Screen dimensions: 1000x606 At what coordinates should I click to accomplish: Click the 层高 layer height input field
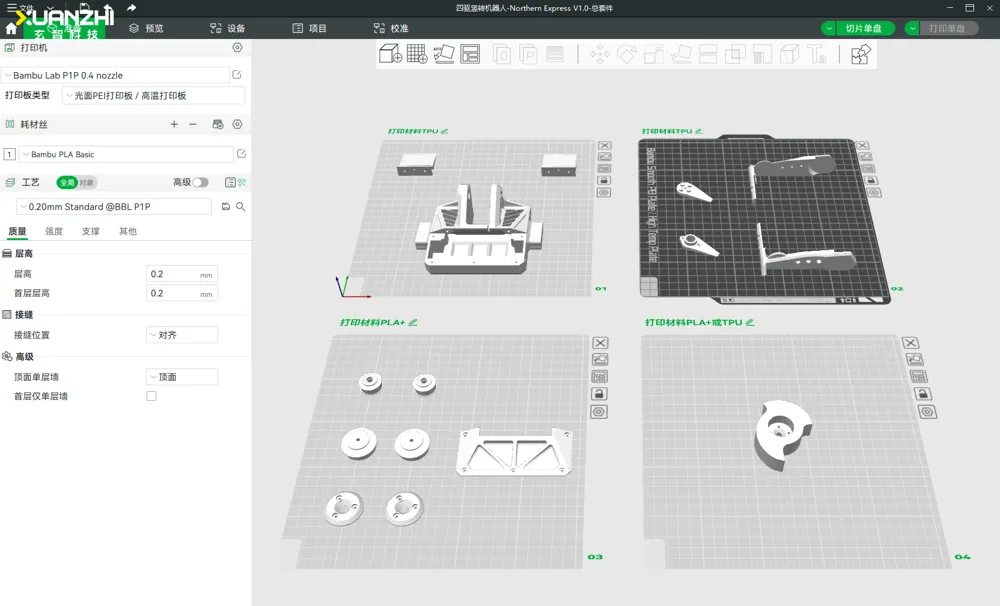click(x=172, y=274)
